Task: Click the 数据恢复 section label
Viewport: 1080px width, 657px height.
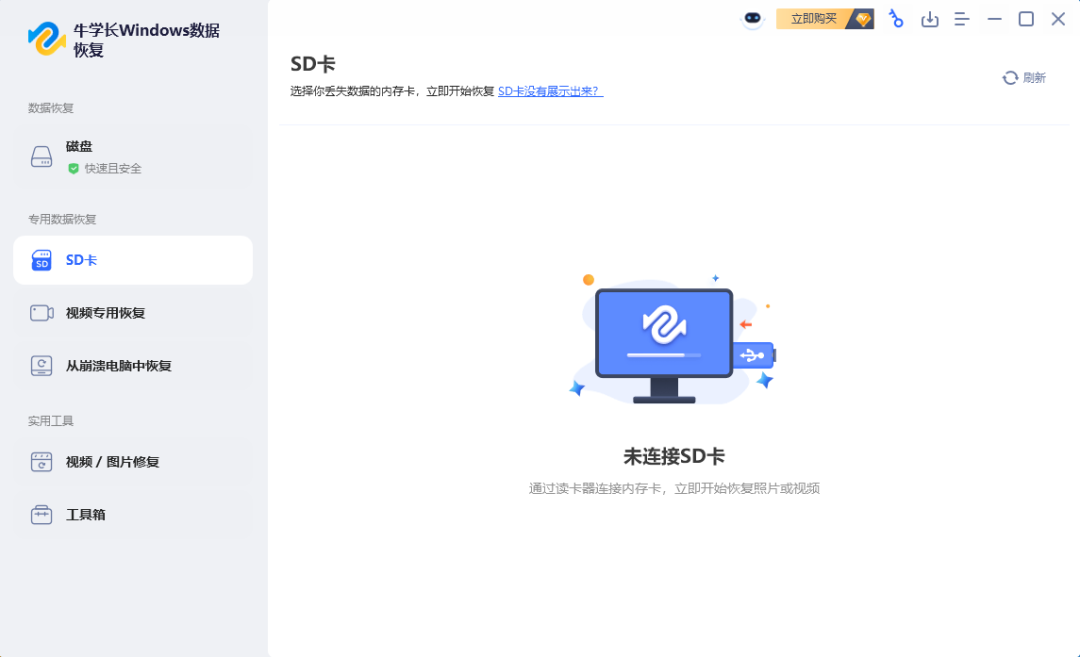Action: (50, 108)
